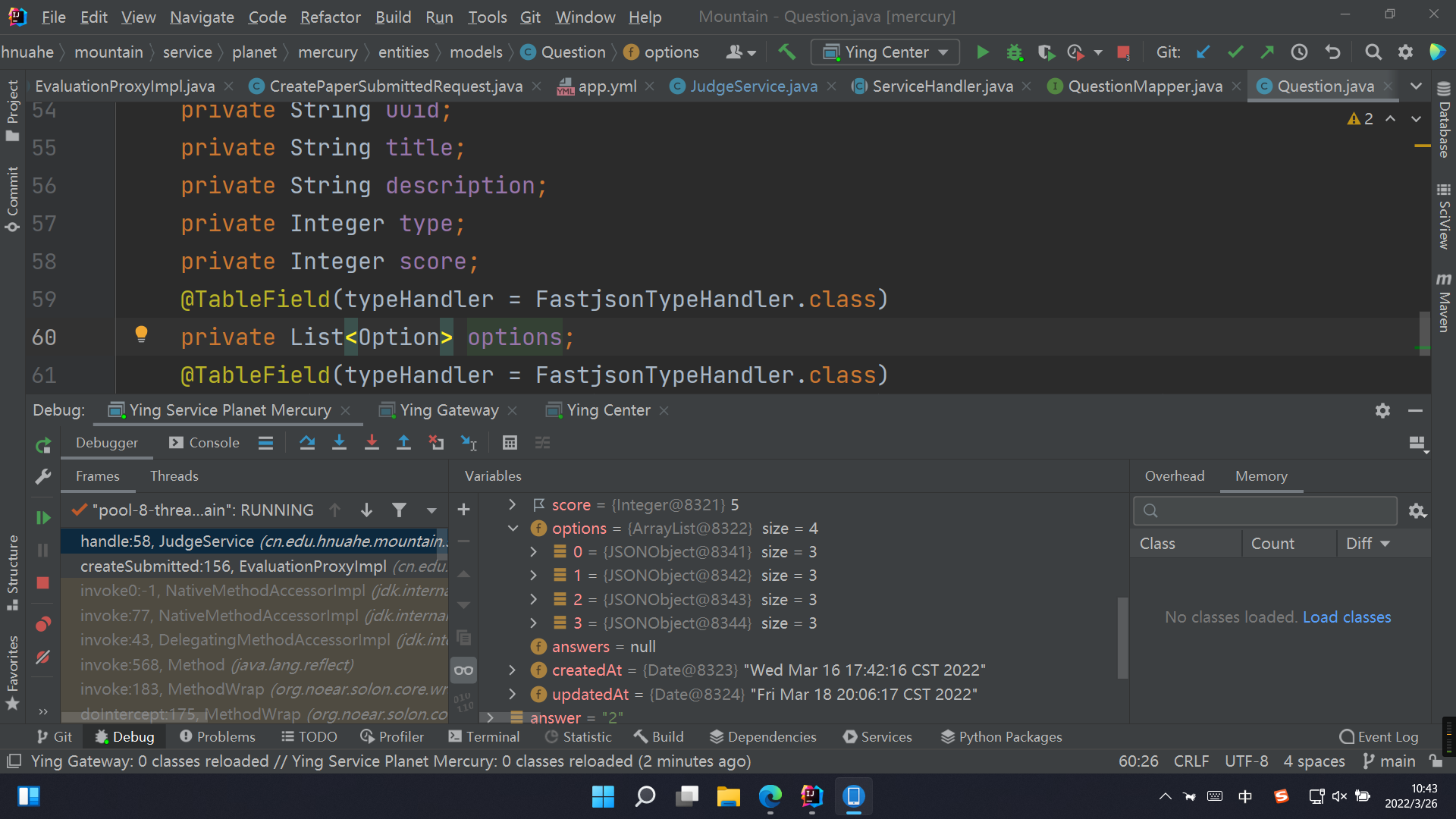Image resolution: width=1456 pixels, height=819 pixels.
Task: Click Resume Program icon in debug sidebar
Action: (43, 517)
